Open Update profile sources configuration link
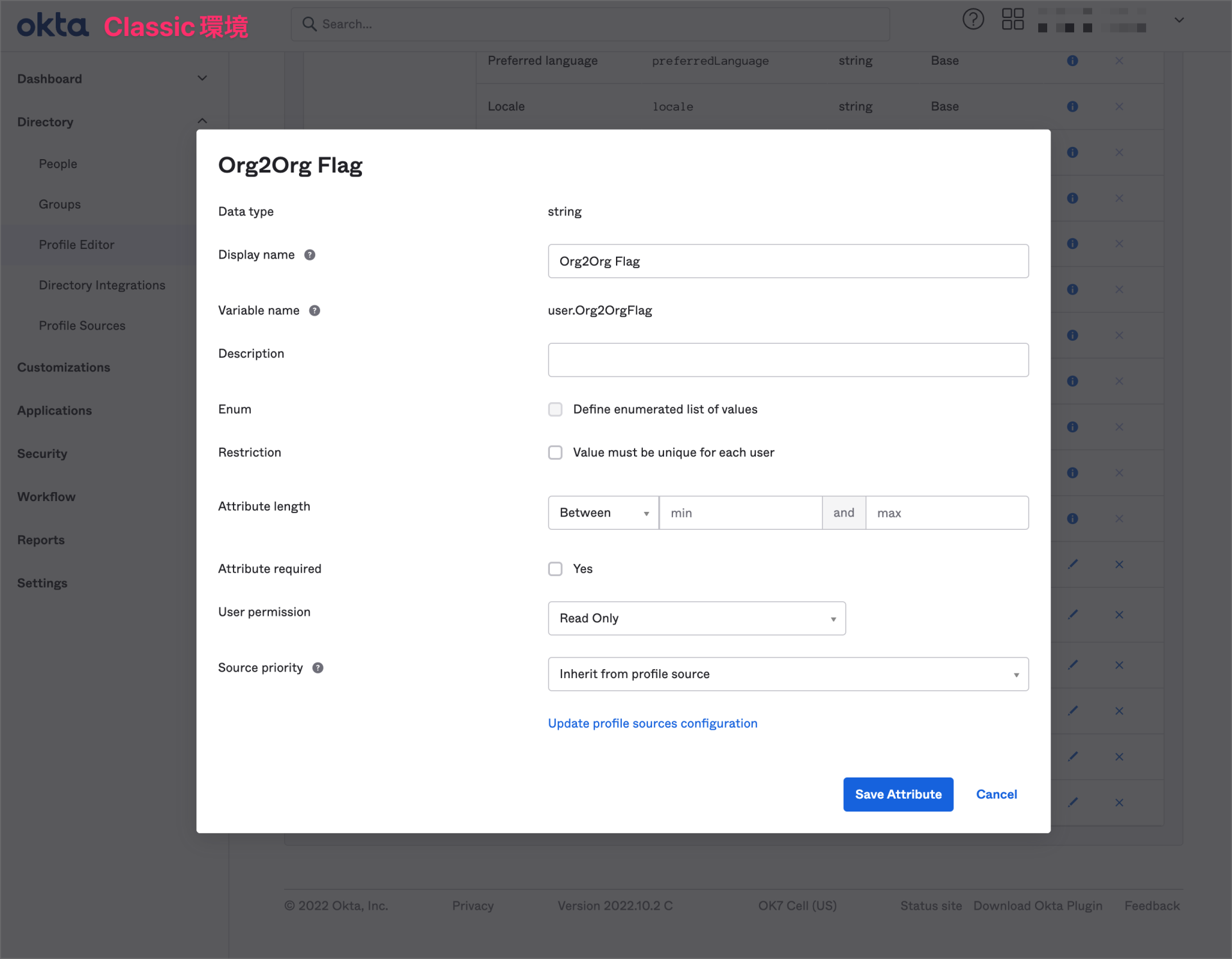1232x959 pixels. coord(652,723)
